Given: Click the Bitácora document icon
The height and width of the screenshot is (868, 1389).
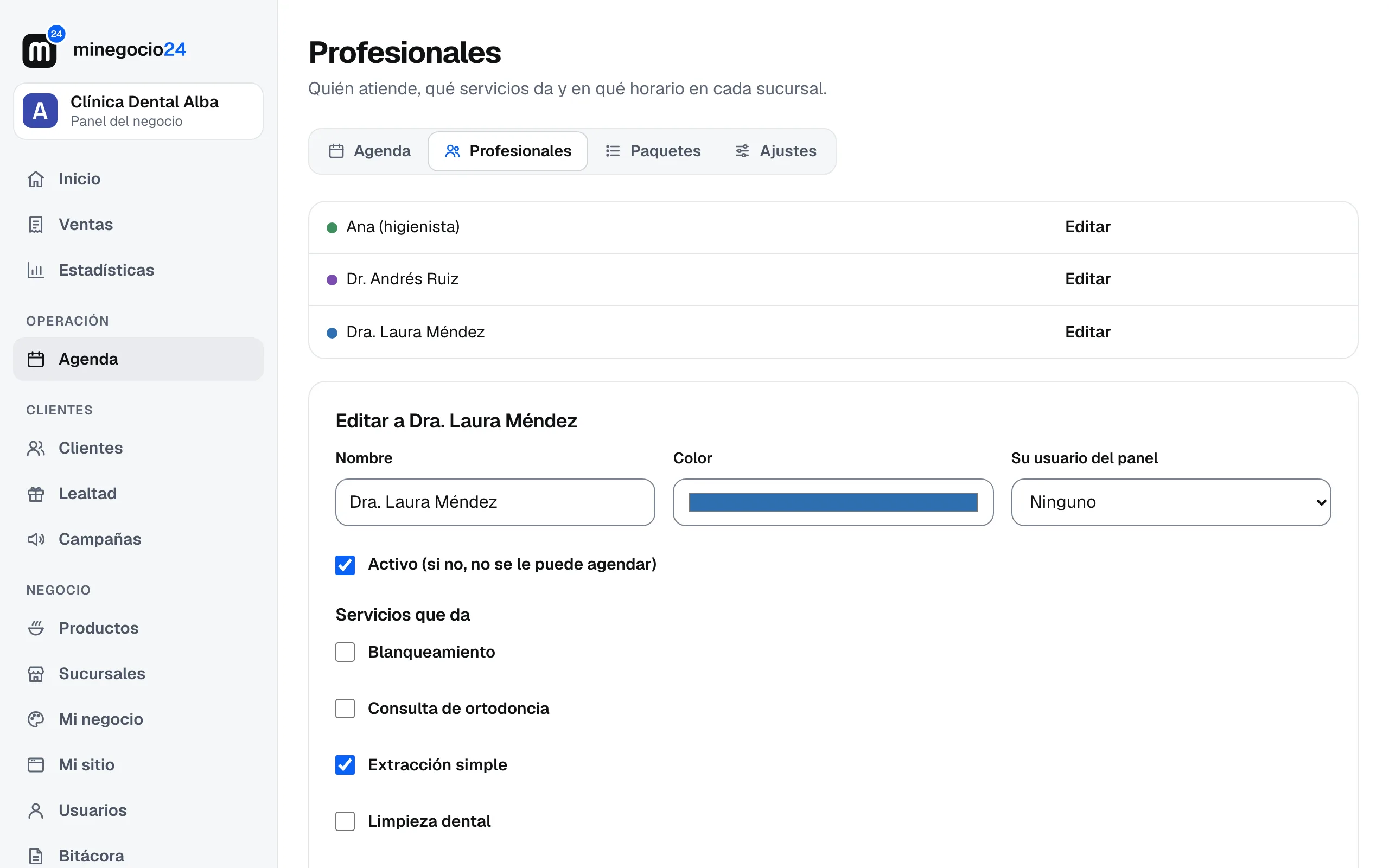Looking at the screenshot, I should coord(36,856).
